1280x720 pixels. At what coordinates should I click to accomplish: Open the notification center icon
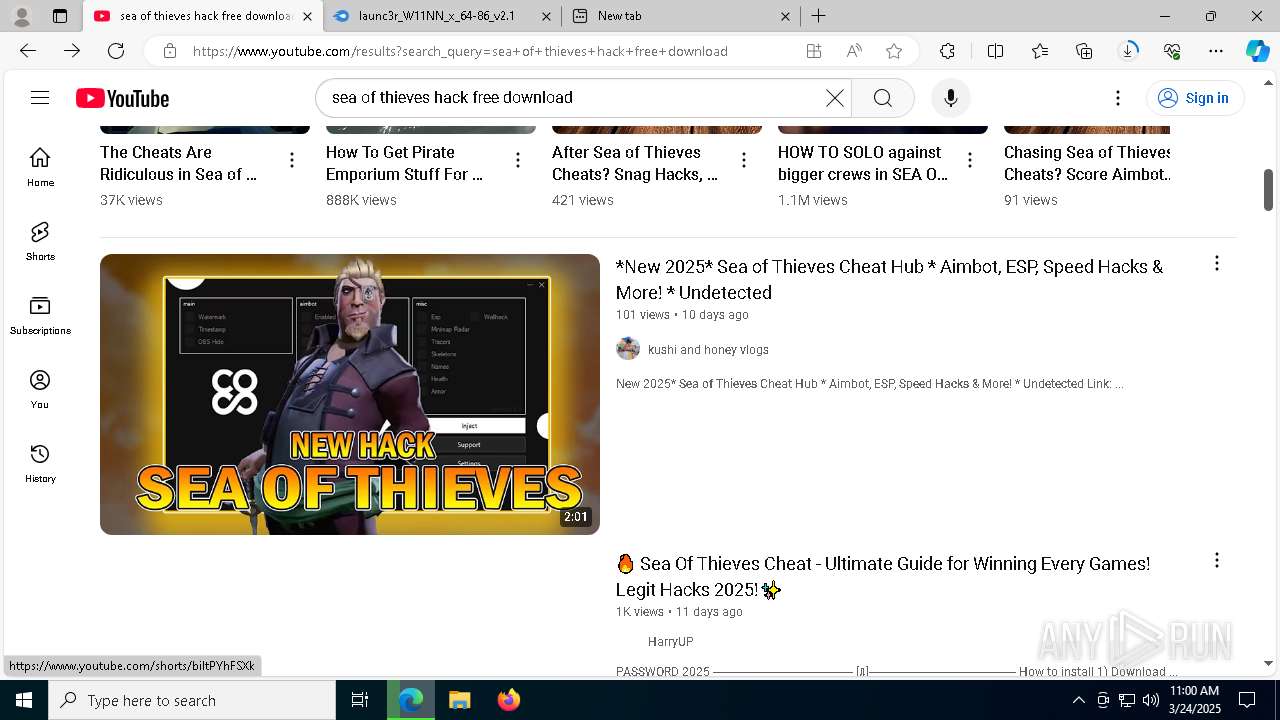(1247, 700)
